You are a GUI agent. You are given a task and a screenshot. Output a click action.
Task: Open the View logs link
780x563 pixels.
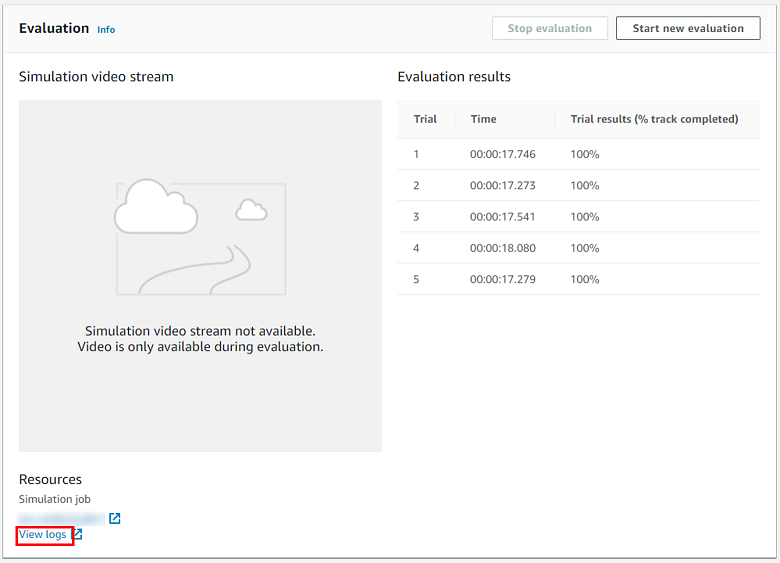(x=43, y=535)
